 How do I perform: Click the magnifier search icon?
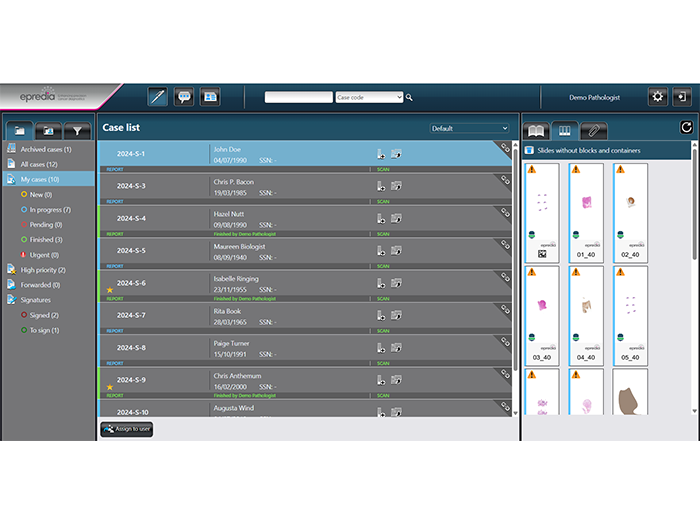(409, 97)
